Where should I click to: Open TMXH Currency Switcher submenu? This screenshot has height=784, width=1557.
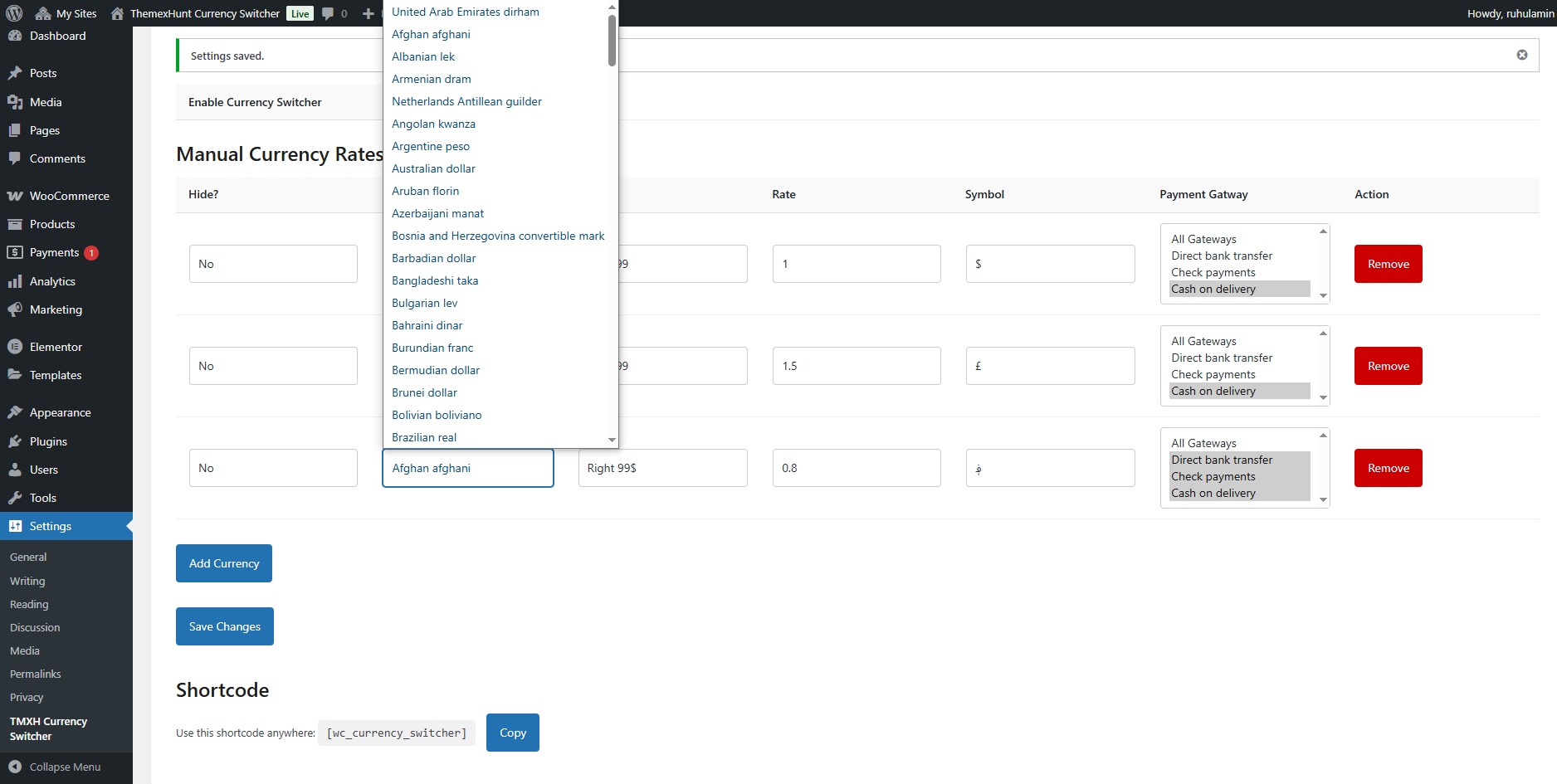click(x=48, y=728)
